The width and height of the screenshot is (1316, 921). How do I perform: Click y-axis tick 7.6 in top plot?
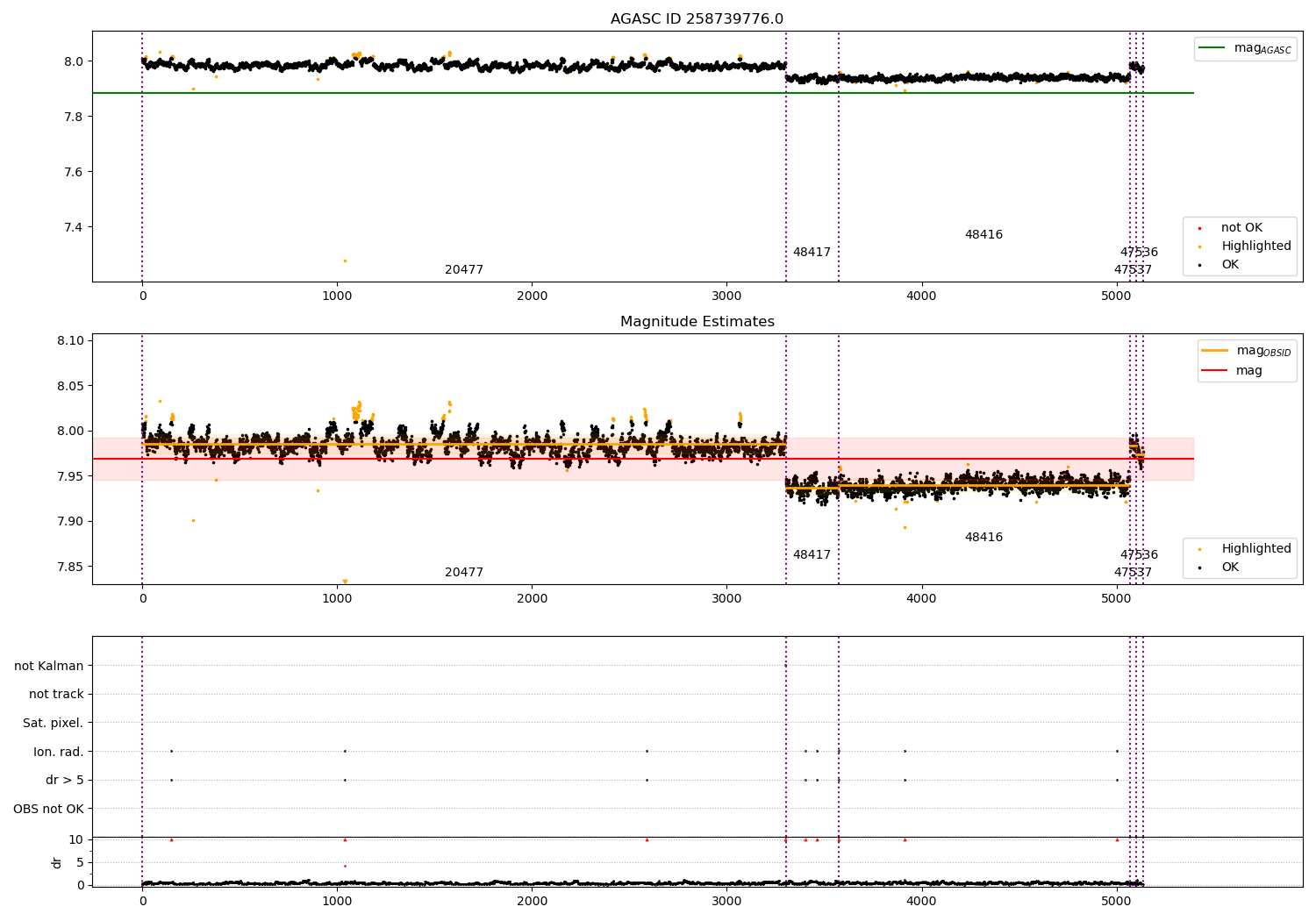click(72, 172)
